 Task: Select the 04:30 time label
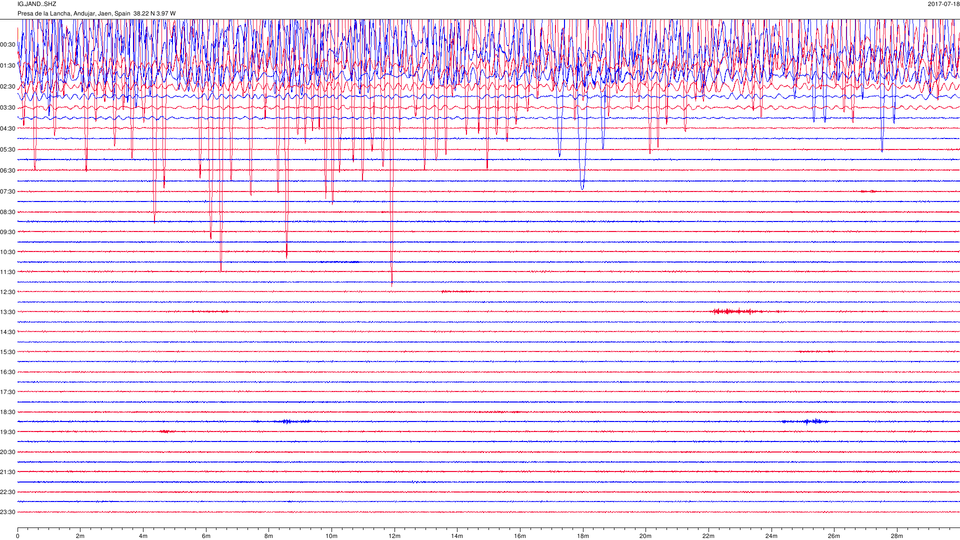[x=8, y=129]
